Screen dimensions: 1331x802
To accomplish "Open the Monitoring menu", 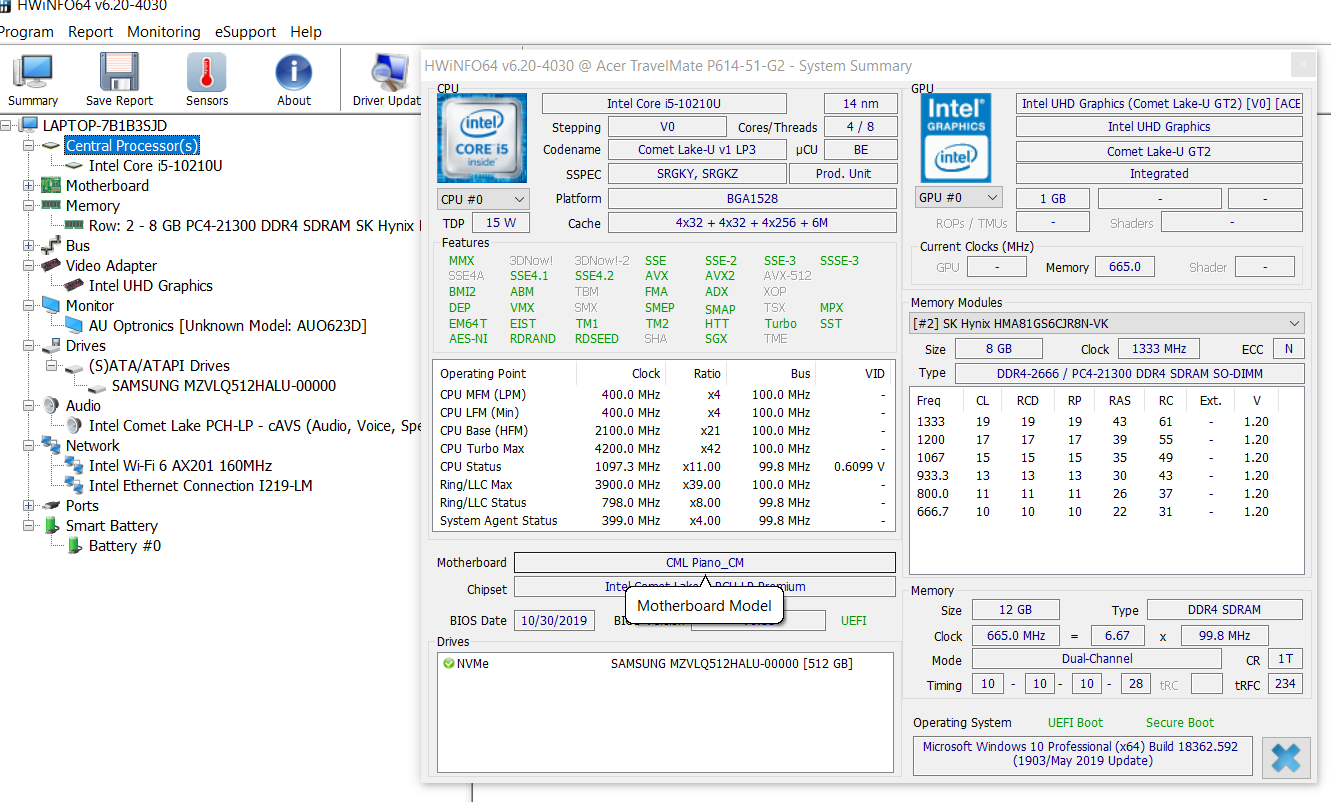I will 164,32.
